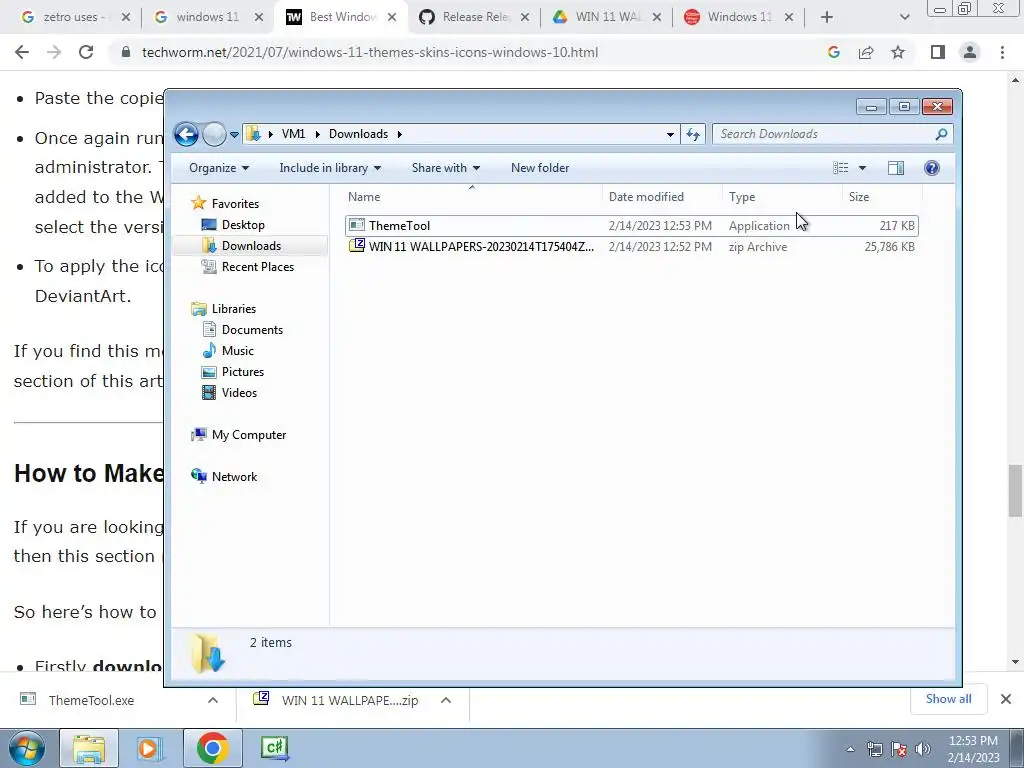Toggle Chrome side panel

938,52
